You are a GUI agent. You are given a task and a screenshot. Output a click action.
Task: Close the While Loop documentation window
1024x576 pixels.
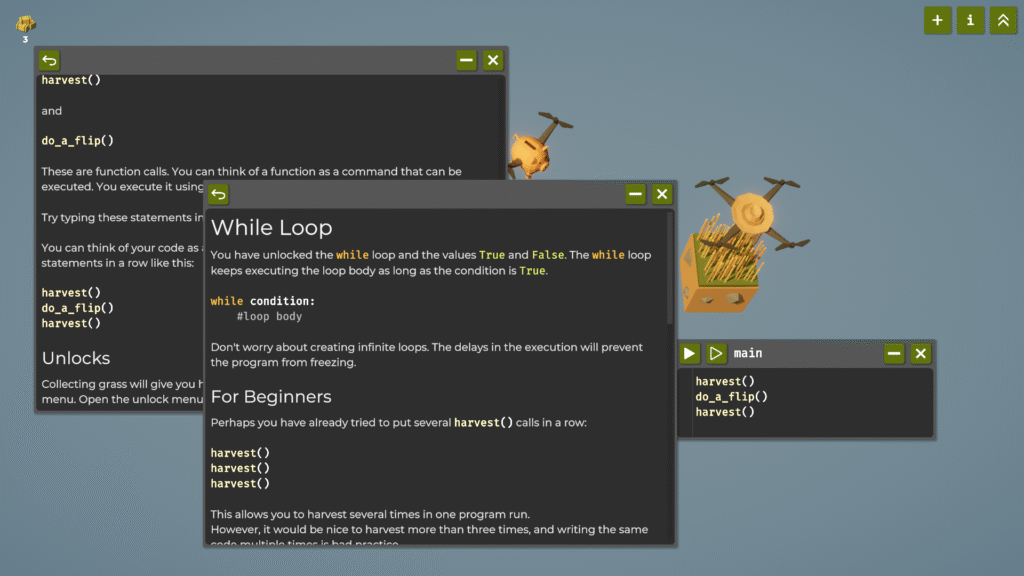(662, 194)
